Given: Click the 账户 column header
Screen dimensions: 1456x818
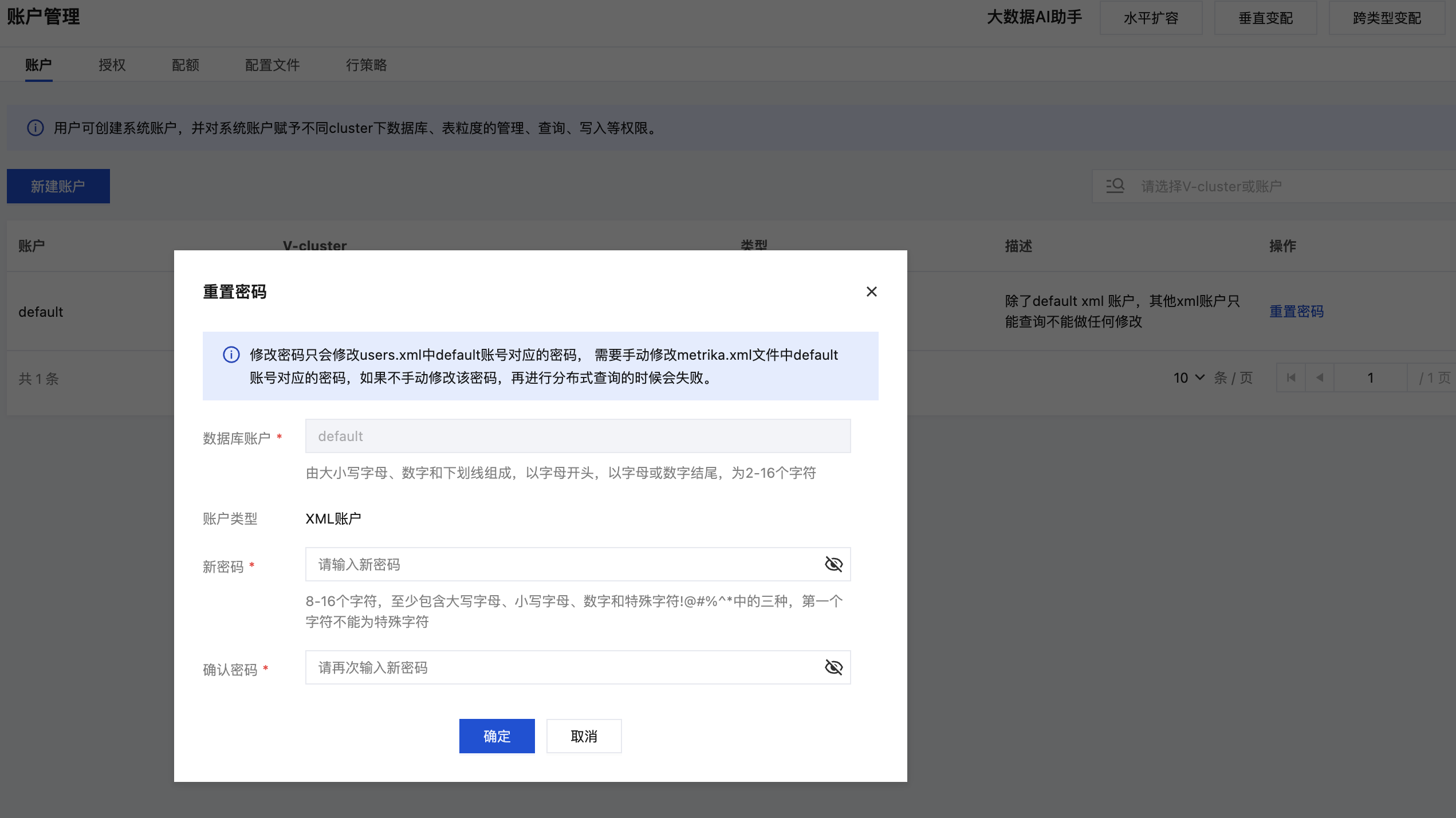Looking at the screenshot, I should pyautogui.click(x=32, y=246).
